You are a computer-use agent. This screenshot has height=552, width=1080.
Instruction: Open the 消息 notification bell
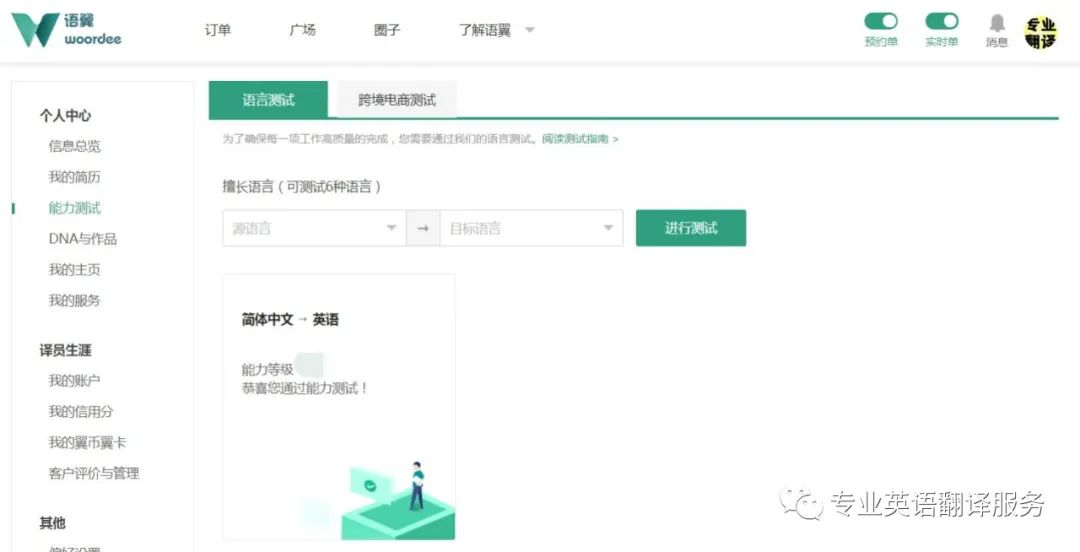(997, 30)
